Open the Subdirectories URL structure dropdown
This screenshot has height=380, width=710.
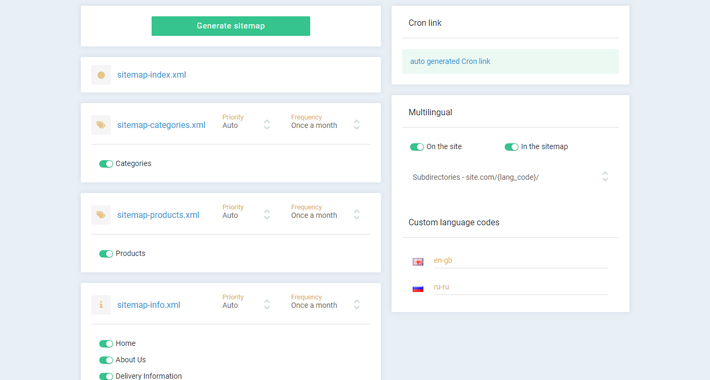click(x=510, y=177)
